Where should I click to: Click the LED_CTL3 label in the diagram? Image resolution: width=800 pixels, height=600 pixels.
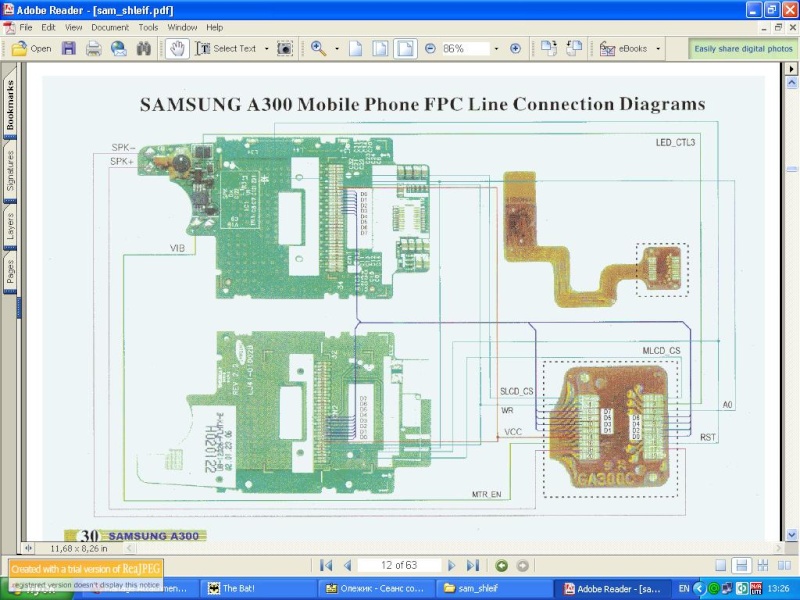click(676, 142)
